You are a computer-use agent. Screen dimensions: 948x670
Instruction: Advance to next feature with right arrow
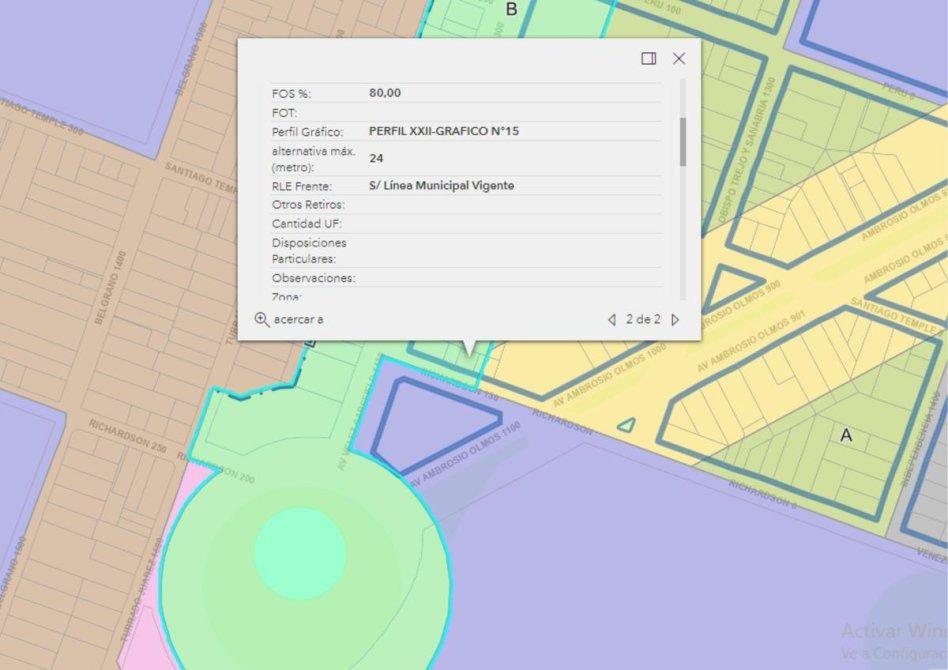click(675, 320)
